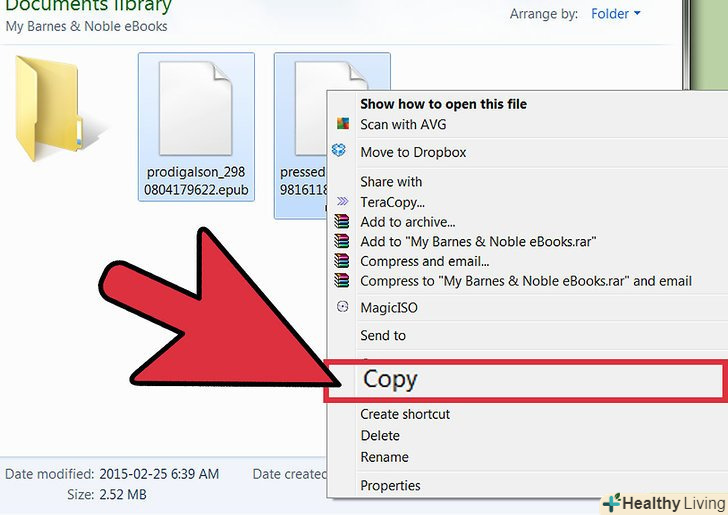The image size is (728, 515).
Task: Click the Documents library heading
Action: tap(88, 7)
